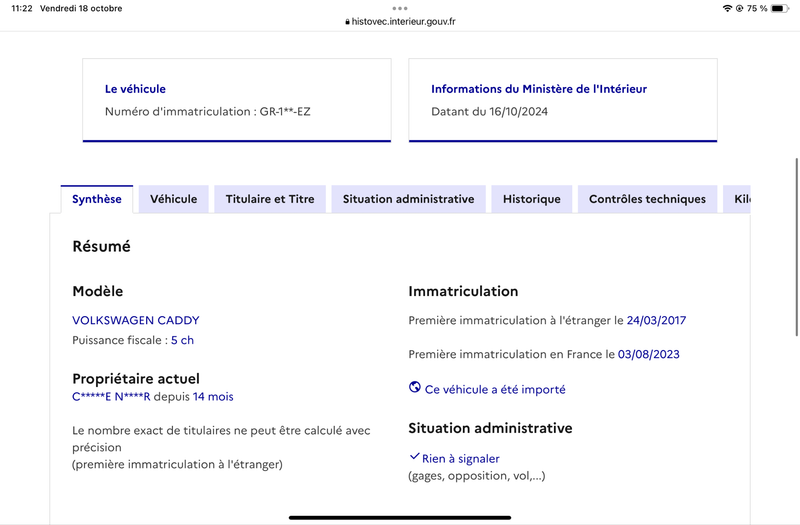Click the globe icon beside imported notice

point(415,387)
